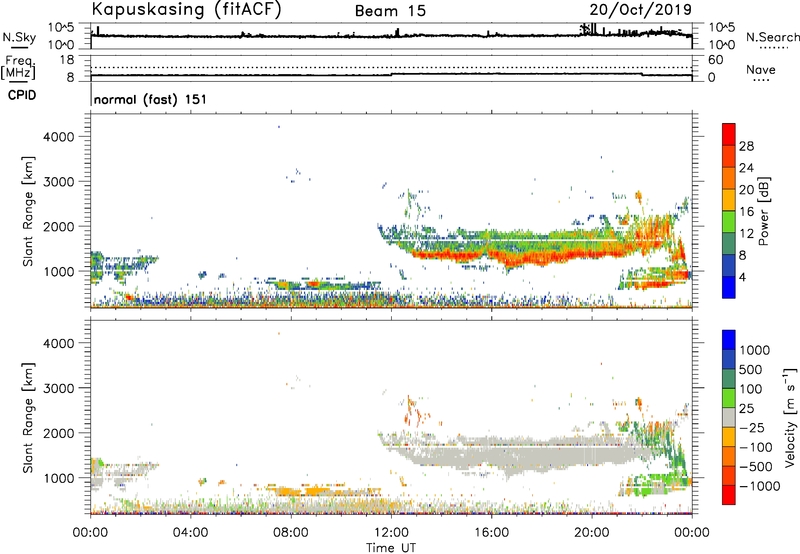Click the 'Kapuskasing (fitACF)' title text

[187, 10]
